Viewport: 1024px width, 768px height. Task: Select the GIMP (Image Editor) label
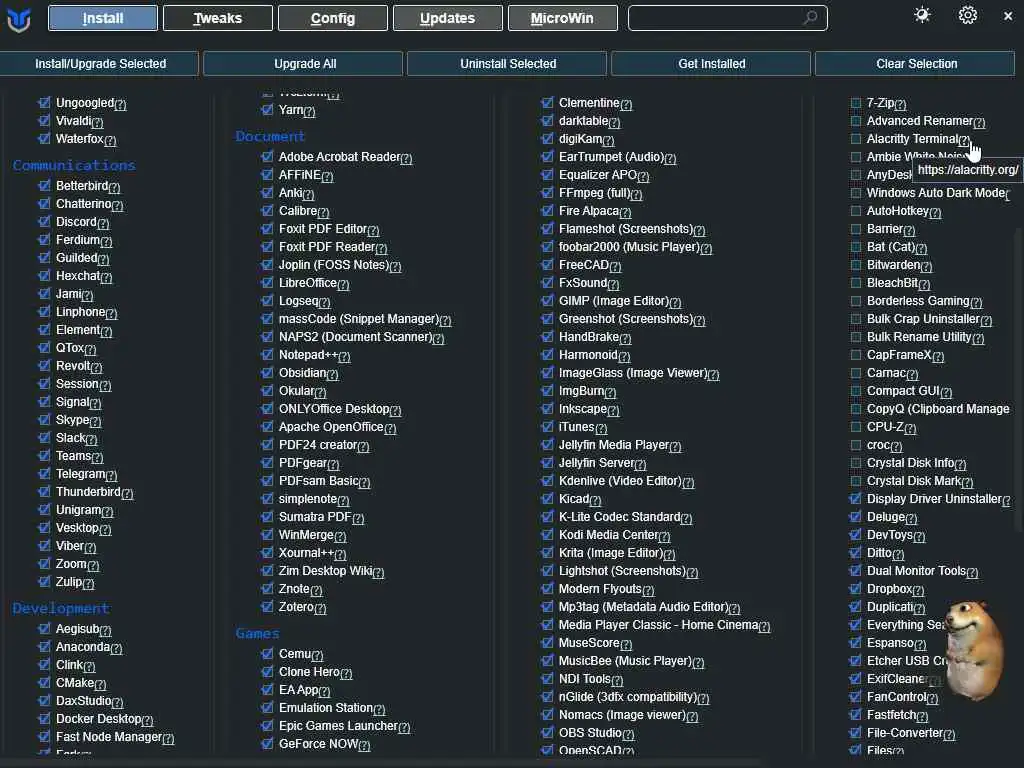click(x=613, y=301)
